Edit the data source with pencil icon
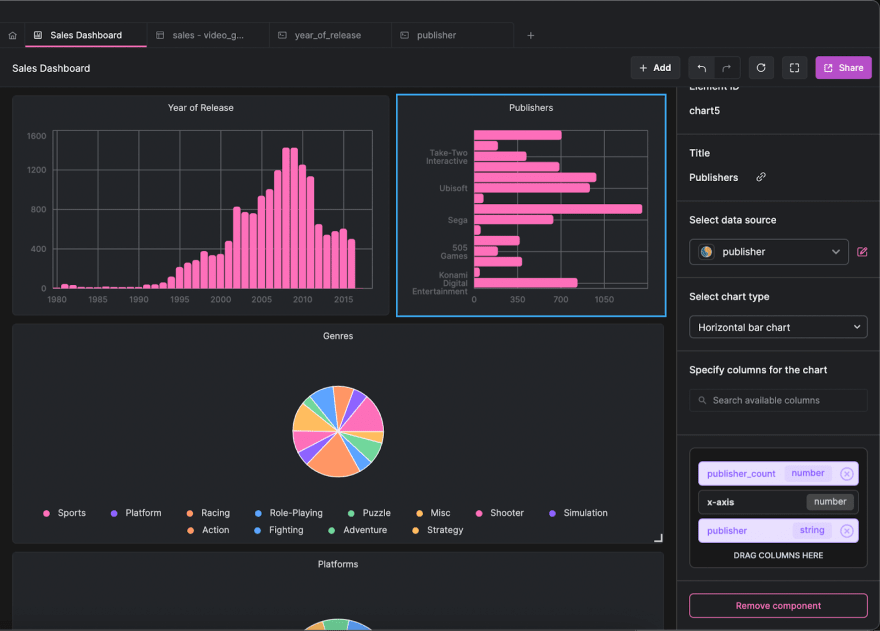 862,252
